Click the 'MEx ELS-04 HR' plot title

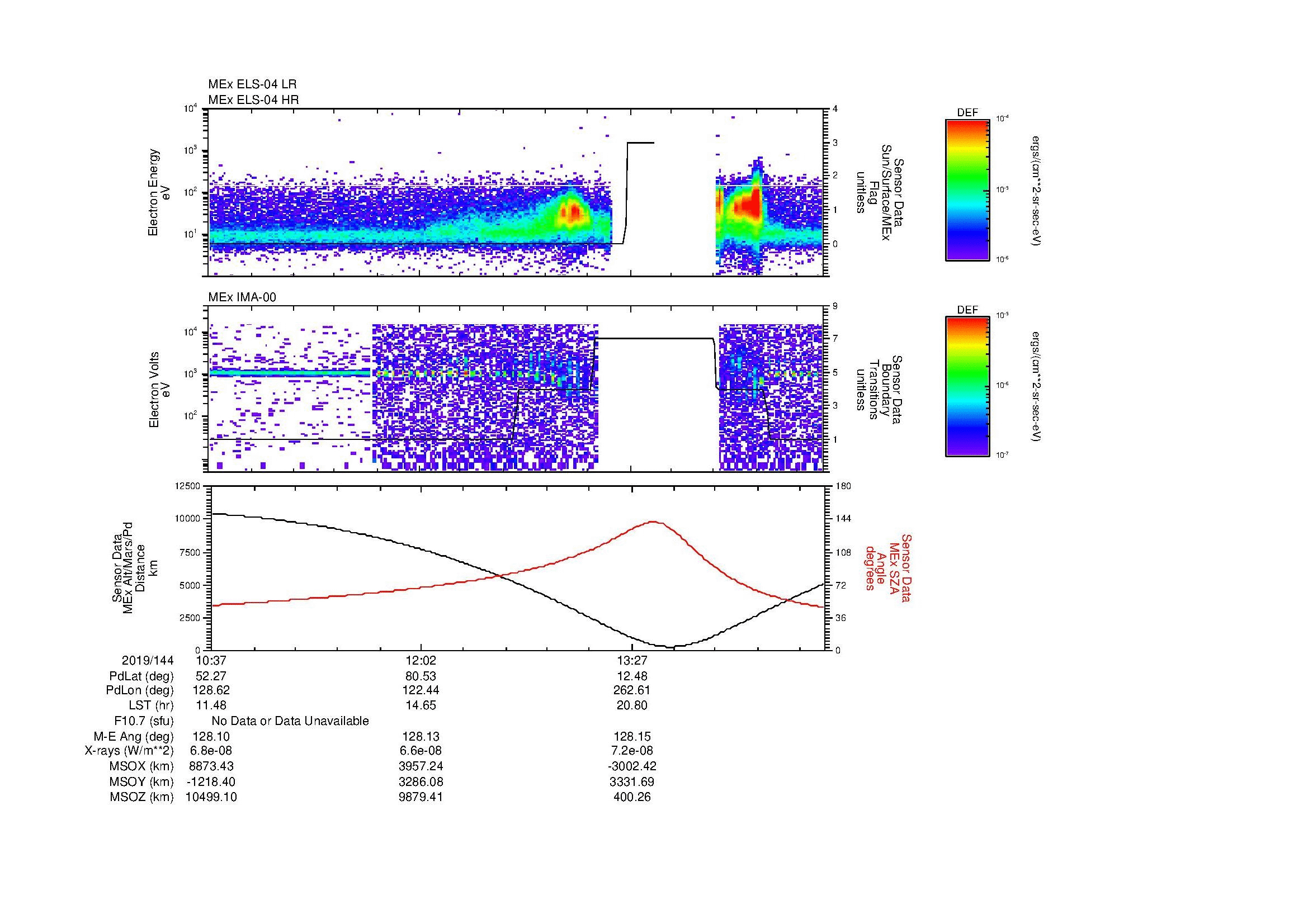[x=253, y=100]
